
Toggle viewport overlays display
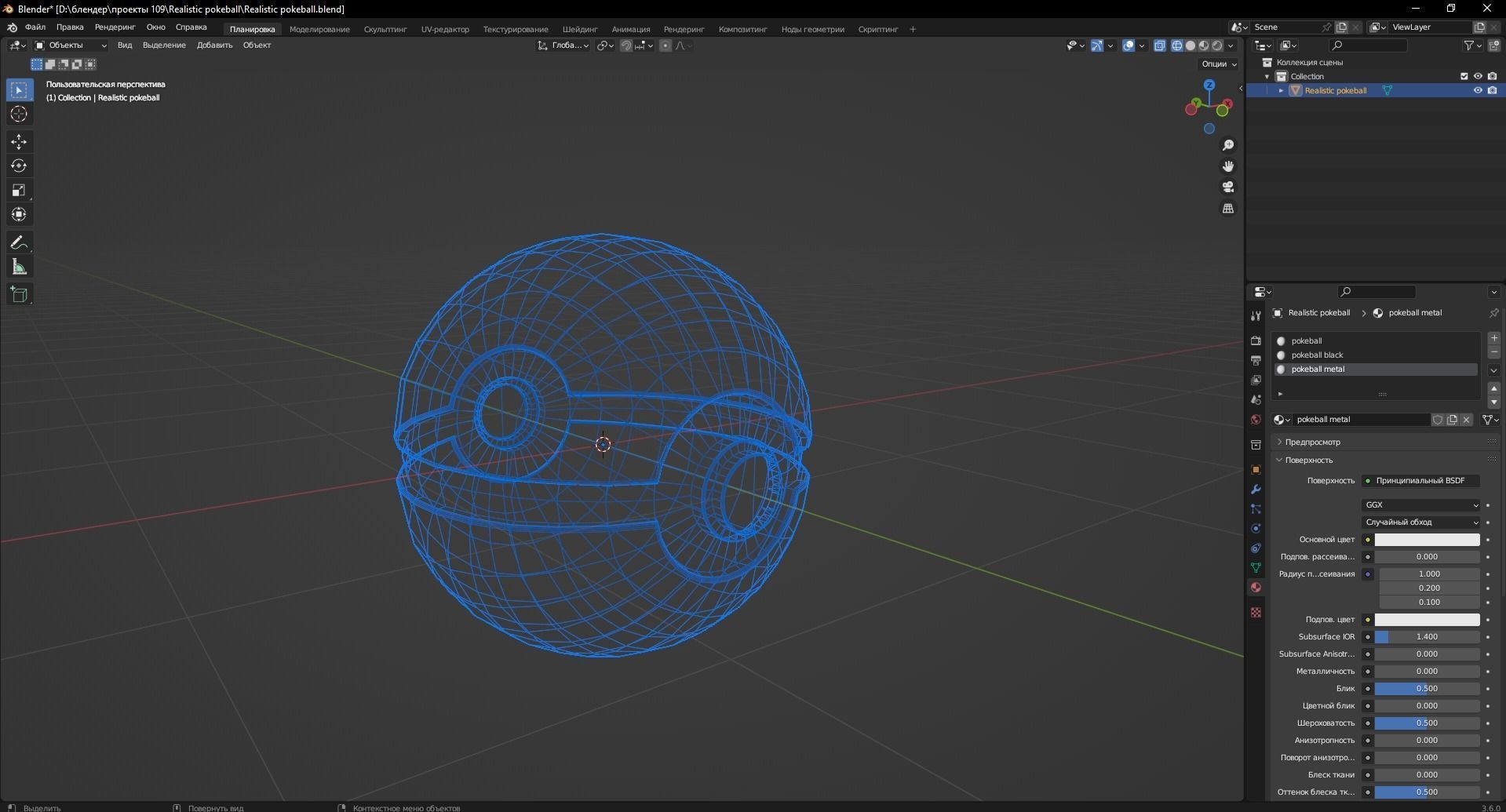pyautogui.click(x=1129, y=46)
